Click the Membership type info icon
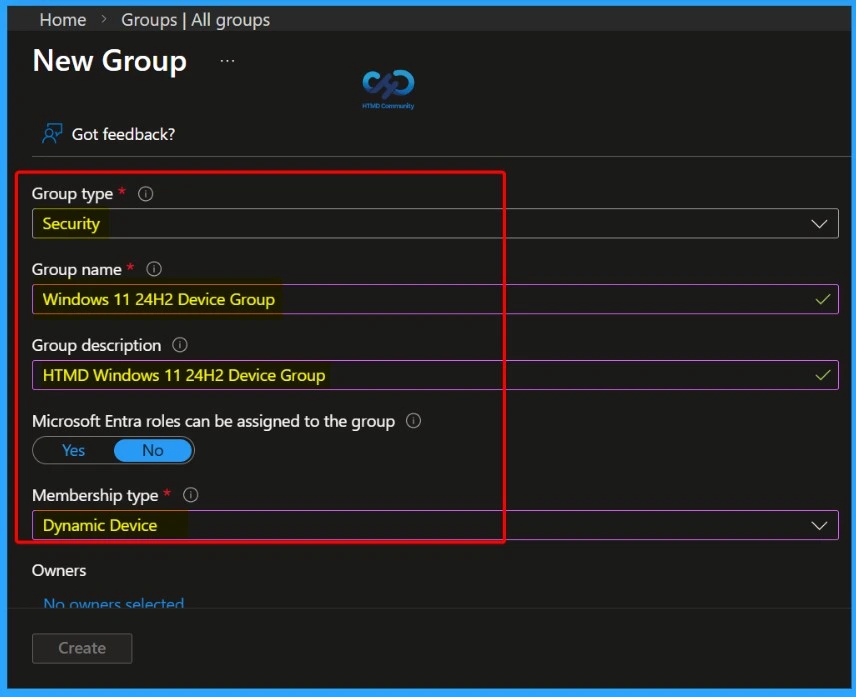This screenshot has height=697, width=856. coord(191,495)
